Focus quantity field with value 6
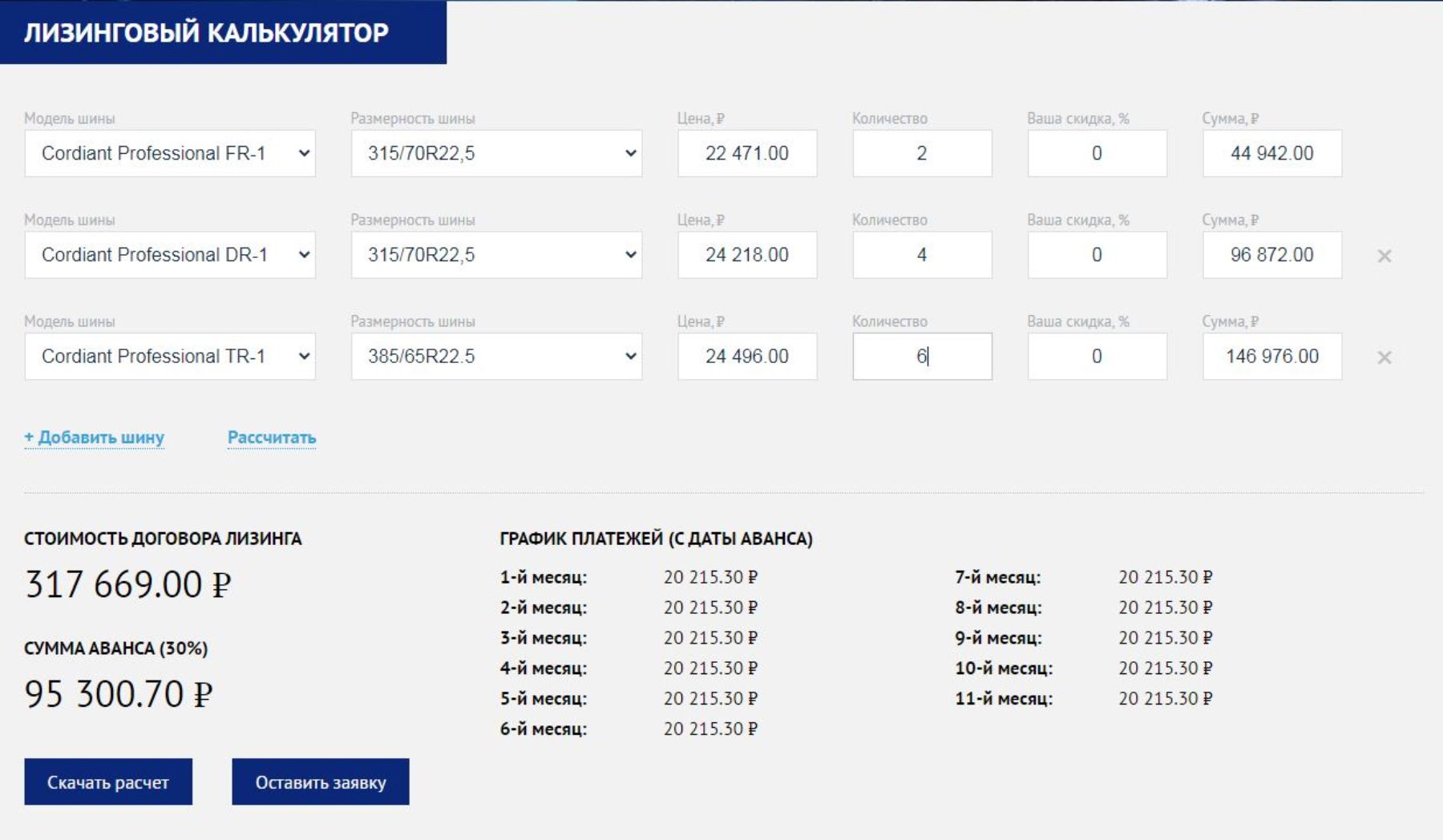This screenshot has width=1443, height=840. click(x=922, y=357)
